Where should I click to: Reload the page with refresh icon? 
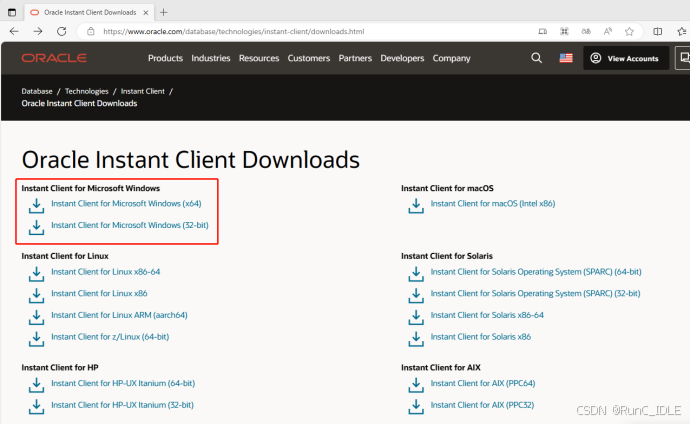point(62,31)
